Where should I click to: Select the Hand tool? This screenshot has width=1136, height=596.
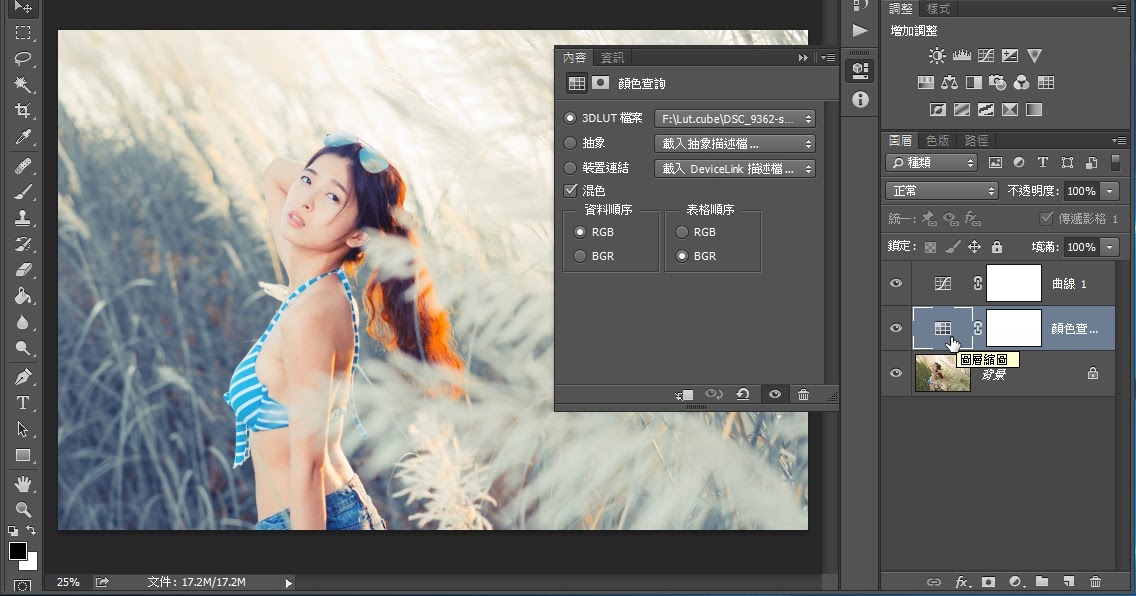tap(23, 484)
